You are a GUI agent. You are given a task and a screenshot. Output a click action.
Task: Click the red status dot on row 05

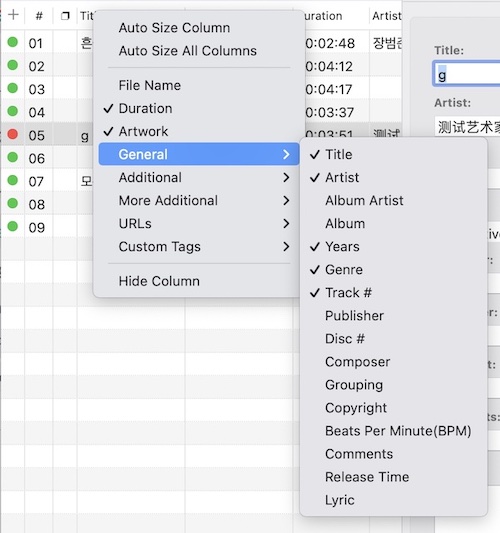pyautogui.click(x=13, y=134)
